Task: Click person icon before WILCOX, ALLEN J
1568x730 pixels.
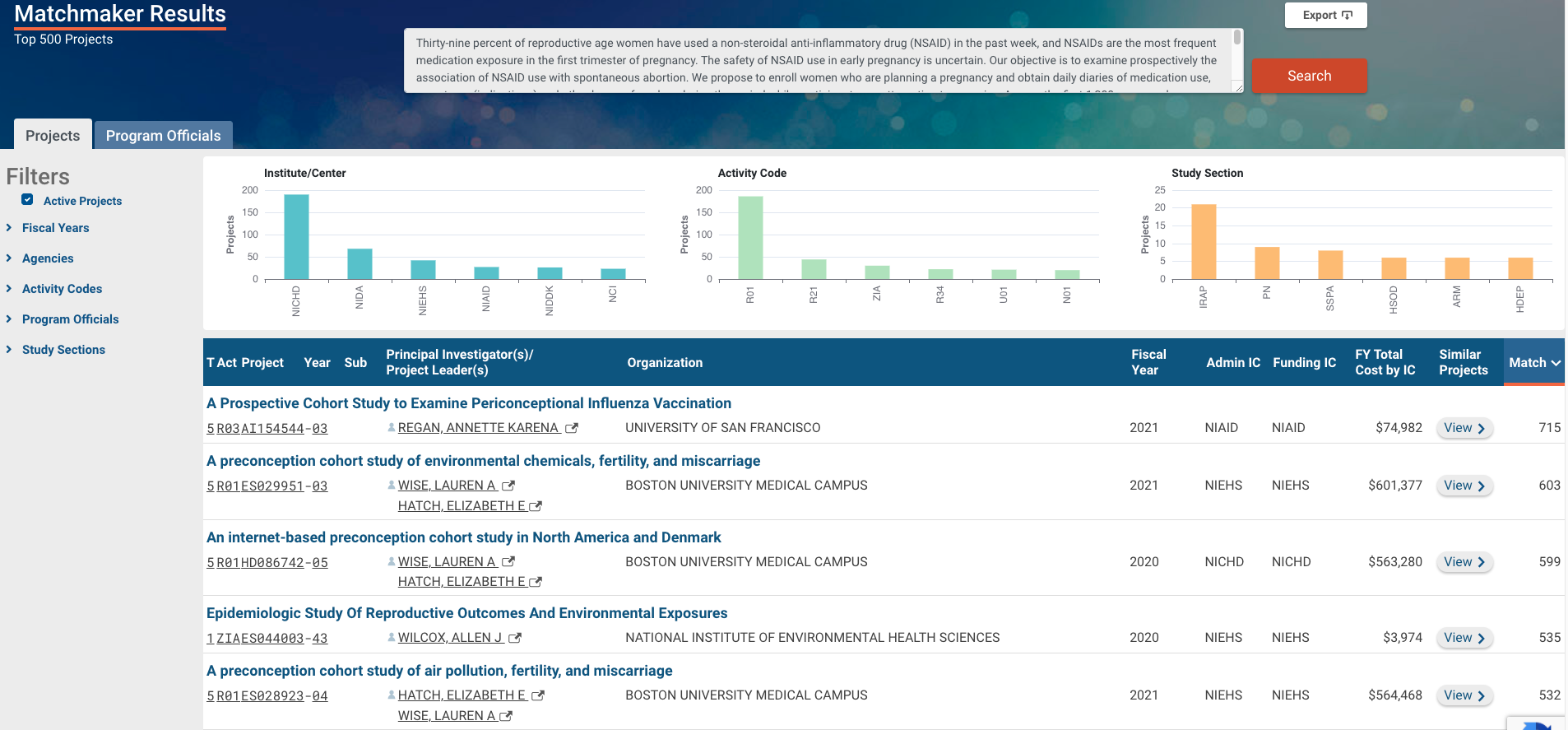Action: tap(392, 638)
